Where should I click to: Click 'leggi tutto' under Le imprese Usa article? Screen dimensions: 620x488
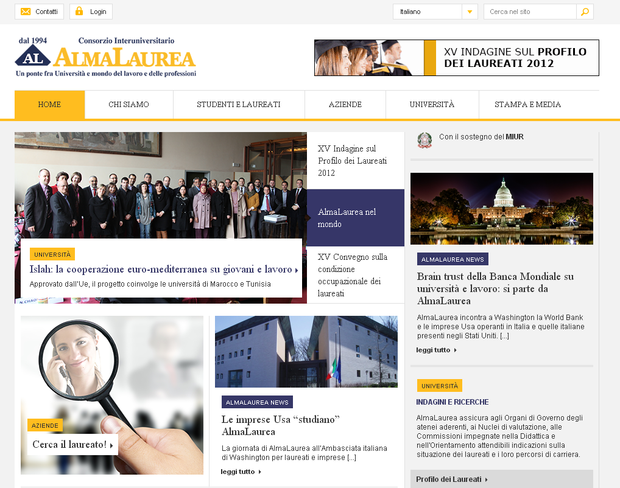click(241, 472)
